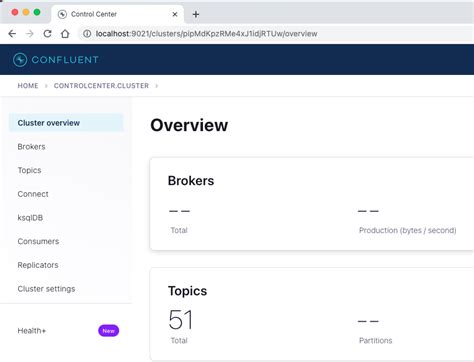Image resolution: width=474 pixels, height=362 pixels.
Task: Open Brokers in the sidebar
Action: (x=31, y=147)
